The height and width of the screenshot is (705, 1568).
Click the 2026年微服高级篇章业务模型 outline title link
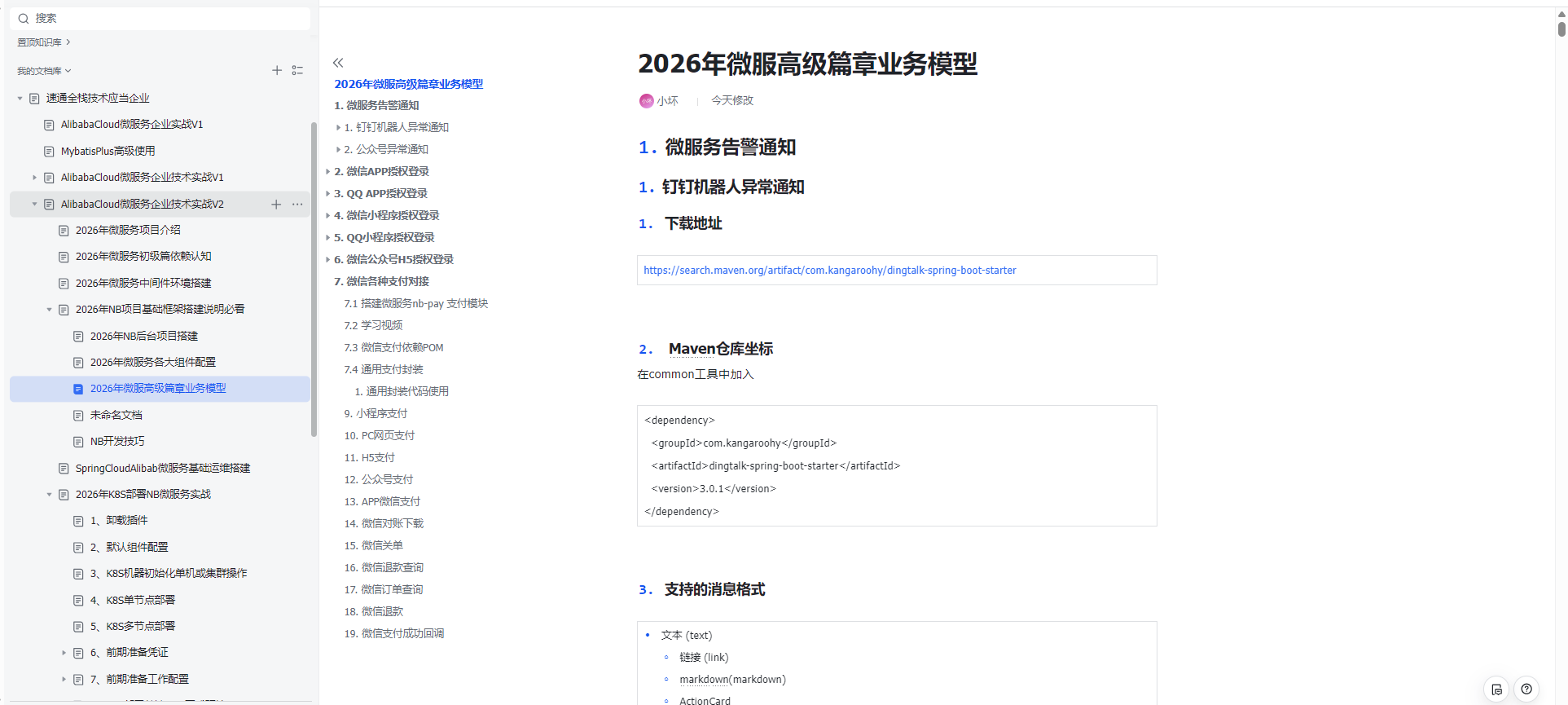(408, 84)
